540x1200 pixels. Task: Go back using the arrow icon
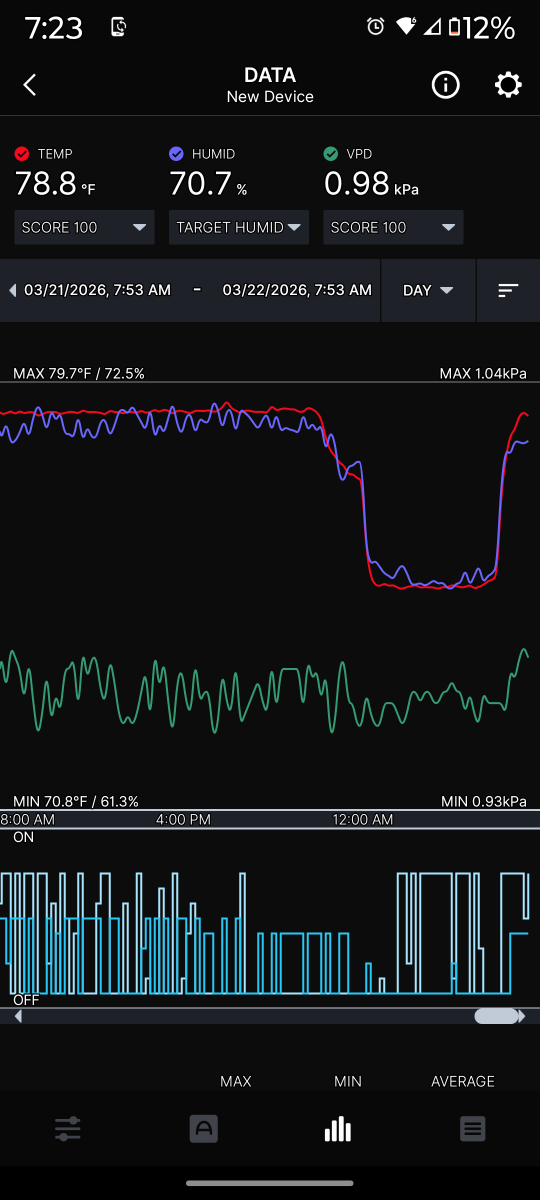tap(30, 85)
